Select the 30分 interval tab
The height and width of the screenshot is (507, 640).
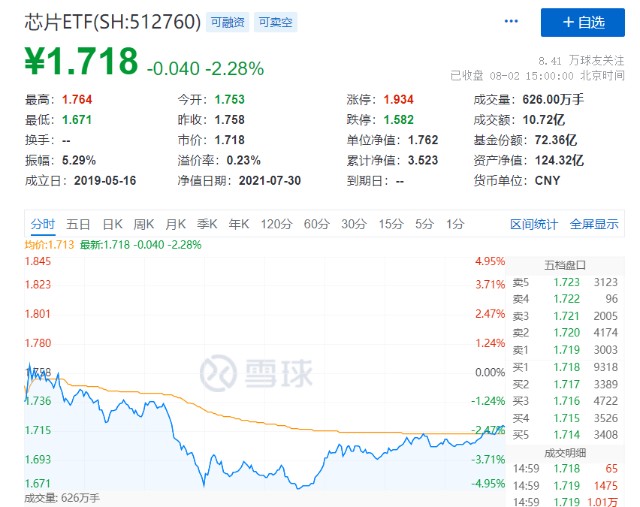point(354,224)
